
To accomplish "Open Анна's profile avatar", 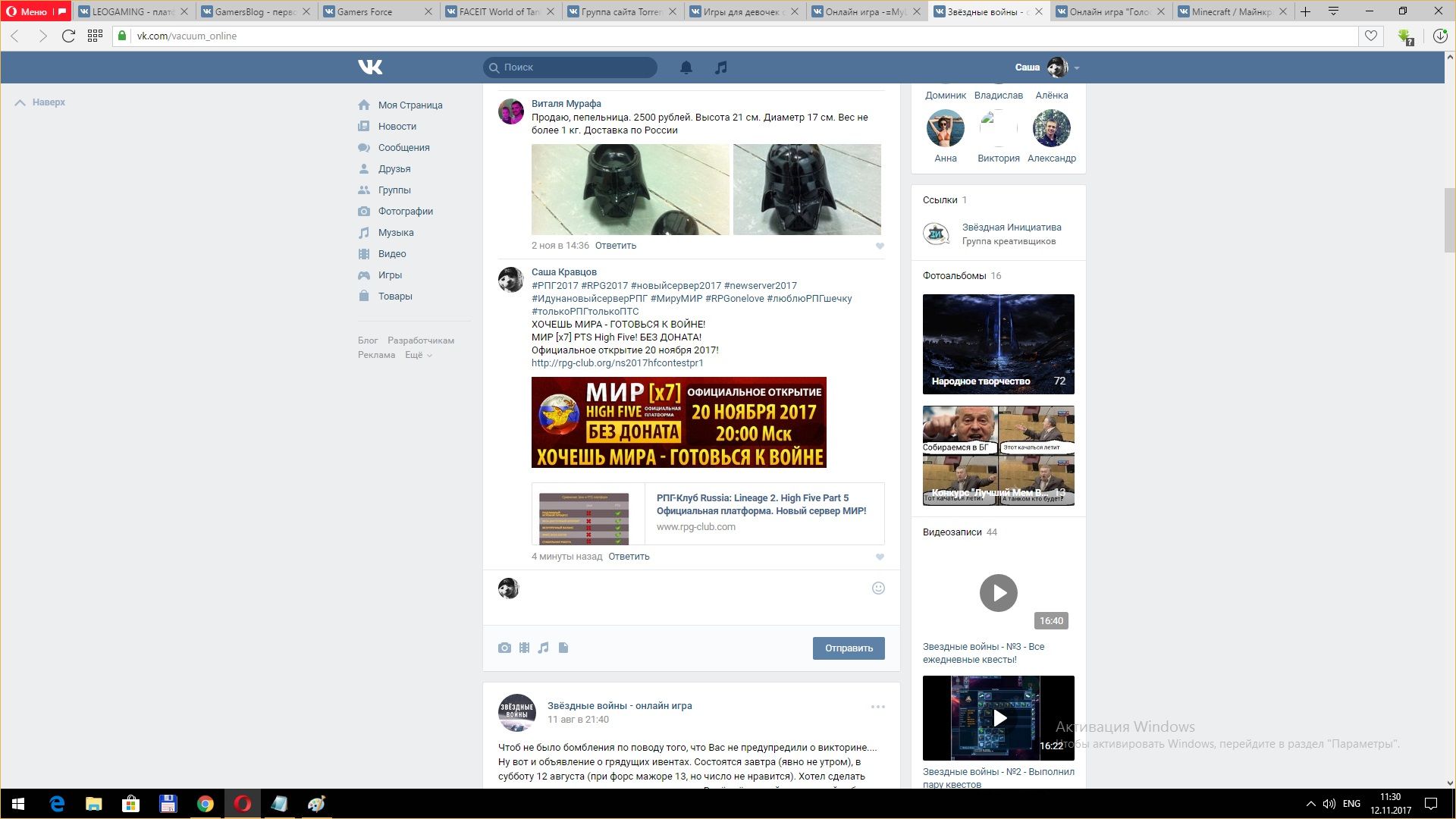I will 945,128.
